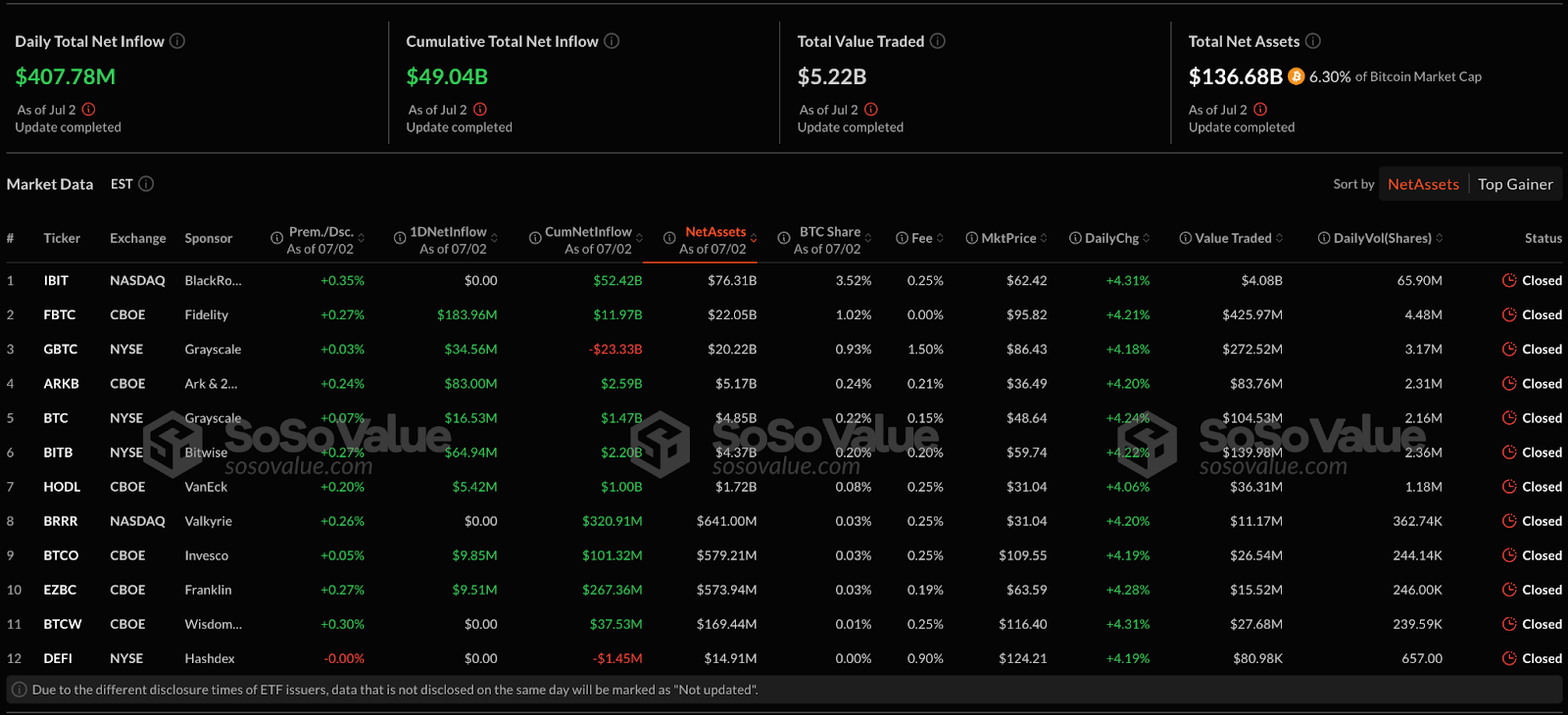Open the FBTC ticker link
This screenshot has width=1568, height=715.
(x=60, y=314)
